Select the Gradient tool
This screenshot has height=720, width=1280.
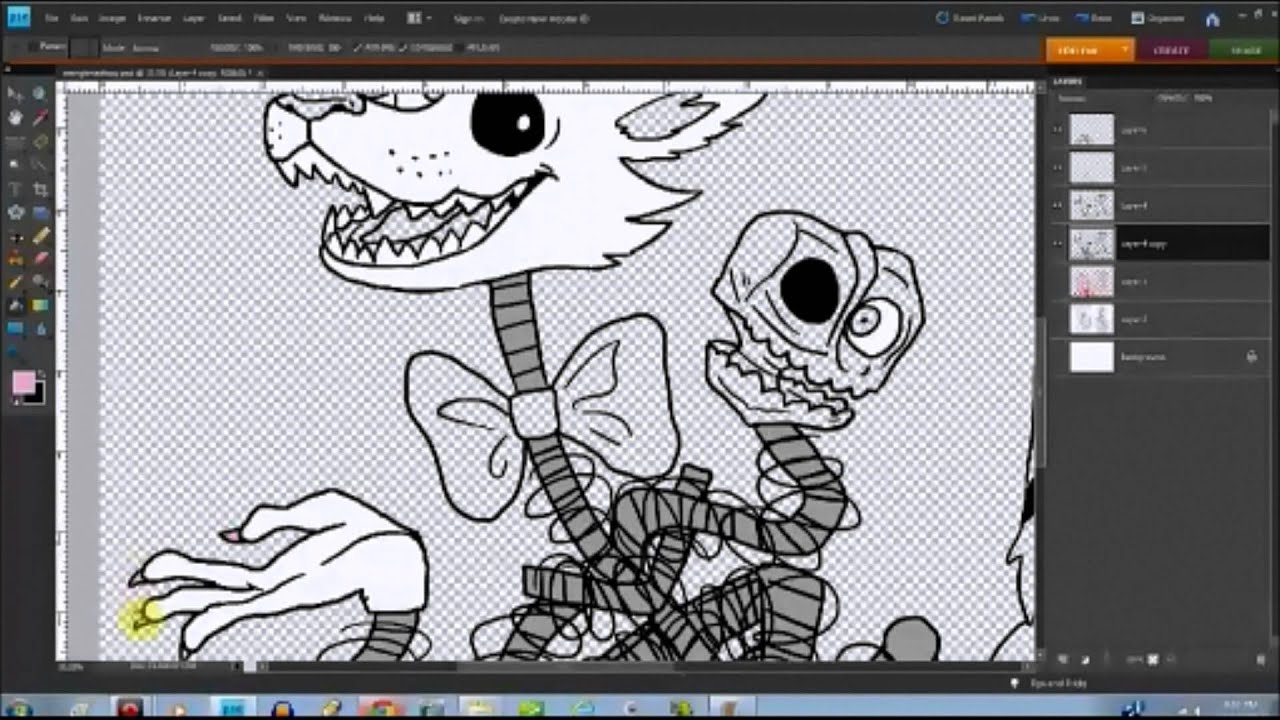(x=40, y=305)
